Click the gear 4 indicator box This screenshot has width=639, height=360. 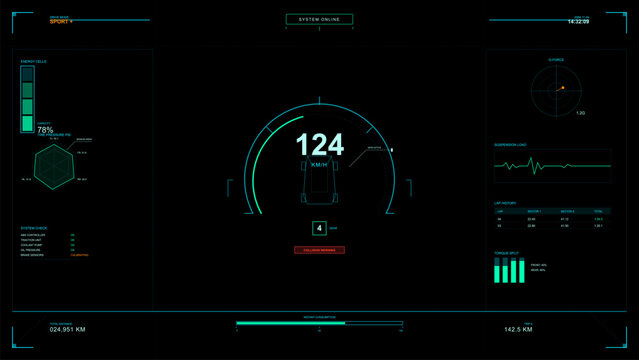(x=319, y=228)
